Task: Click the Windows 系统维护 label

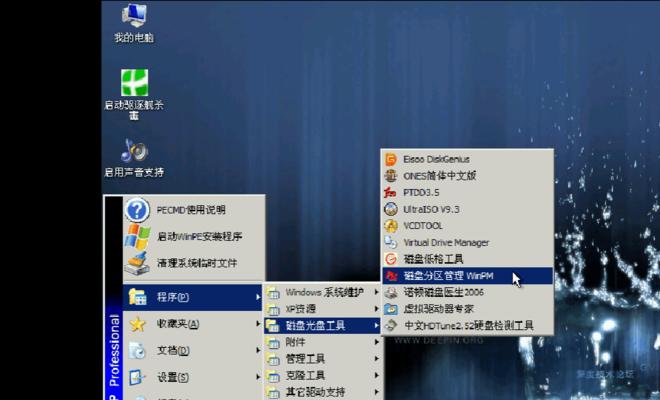Action: tap(325, 292)
